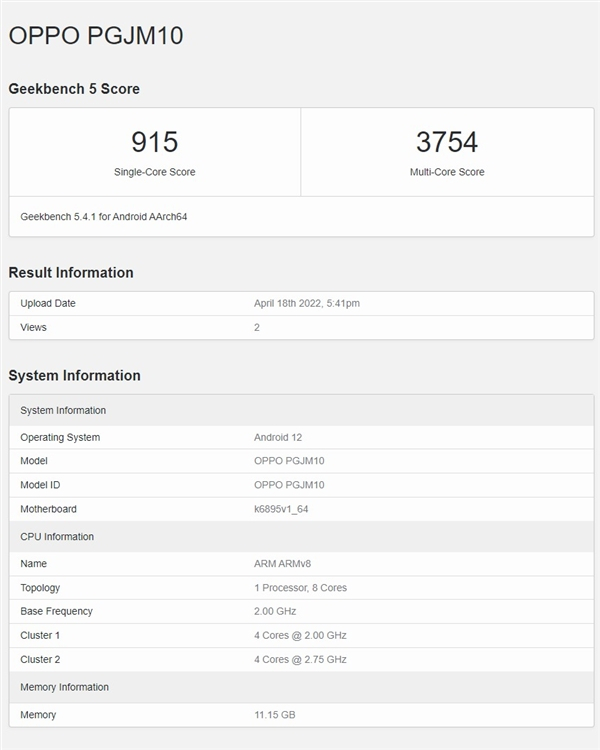The width and height of the screenshot is (600, 750).
Task: Click the Topology value 1 Processor, 8 Cores
Action: [x=300, y=588]
